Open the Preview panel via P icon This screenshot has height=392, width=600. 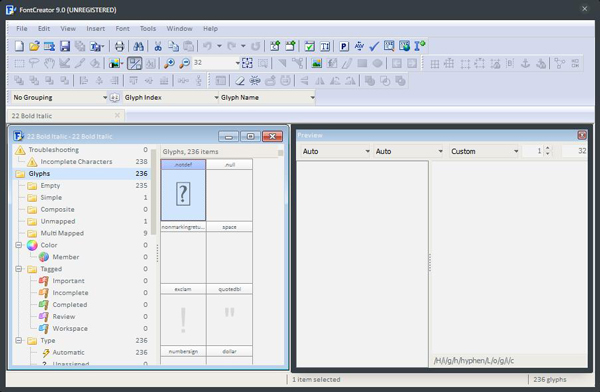pyautogui.click(x=344, y=46)
